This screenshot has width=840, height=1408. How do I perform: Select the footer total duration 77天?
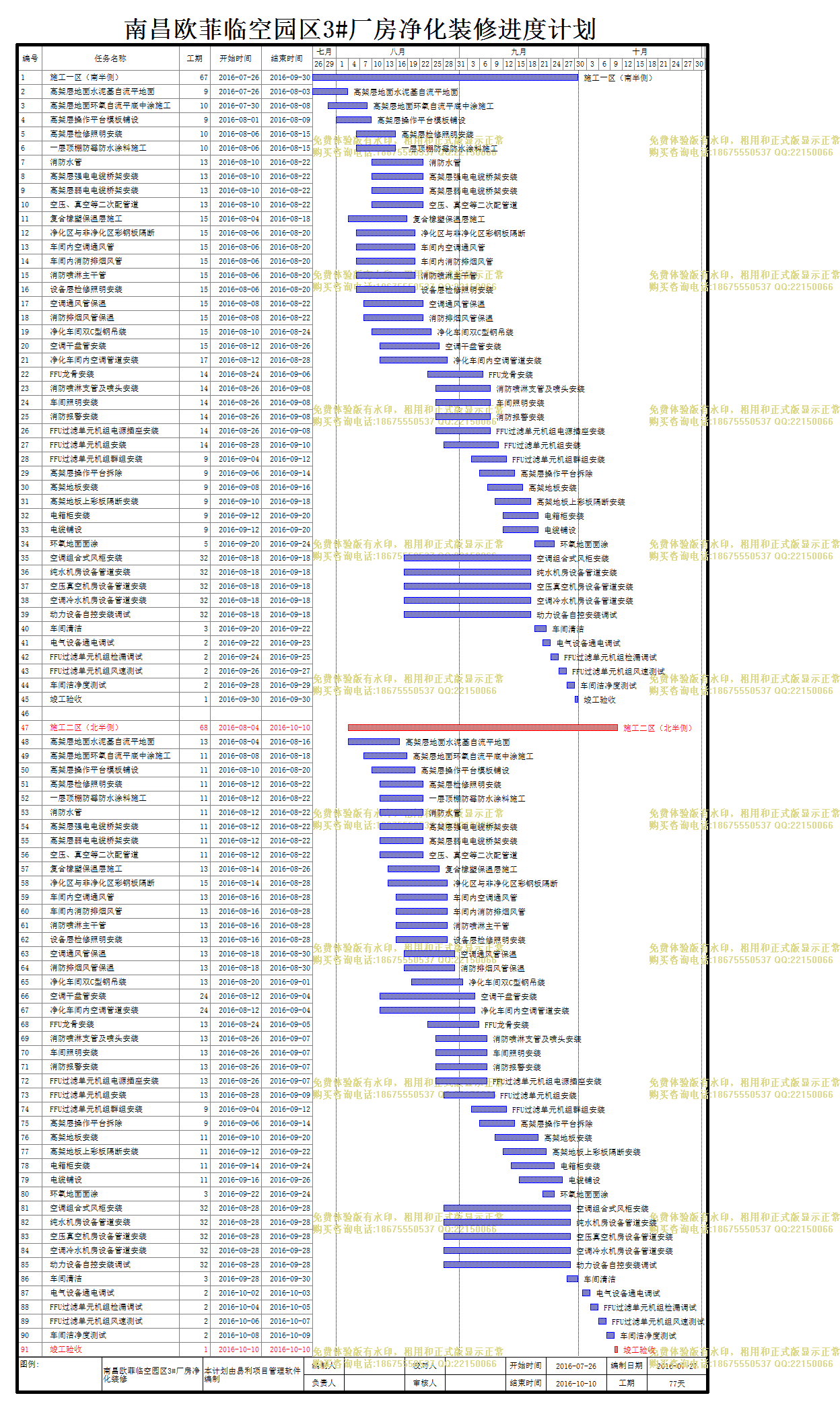pos(676,1384)
